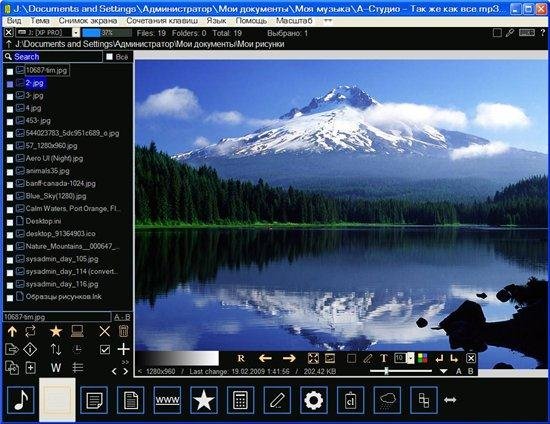
Task: Toggle checkbox for animals35.jpg
Action: coord(10,172)
